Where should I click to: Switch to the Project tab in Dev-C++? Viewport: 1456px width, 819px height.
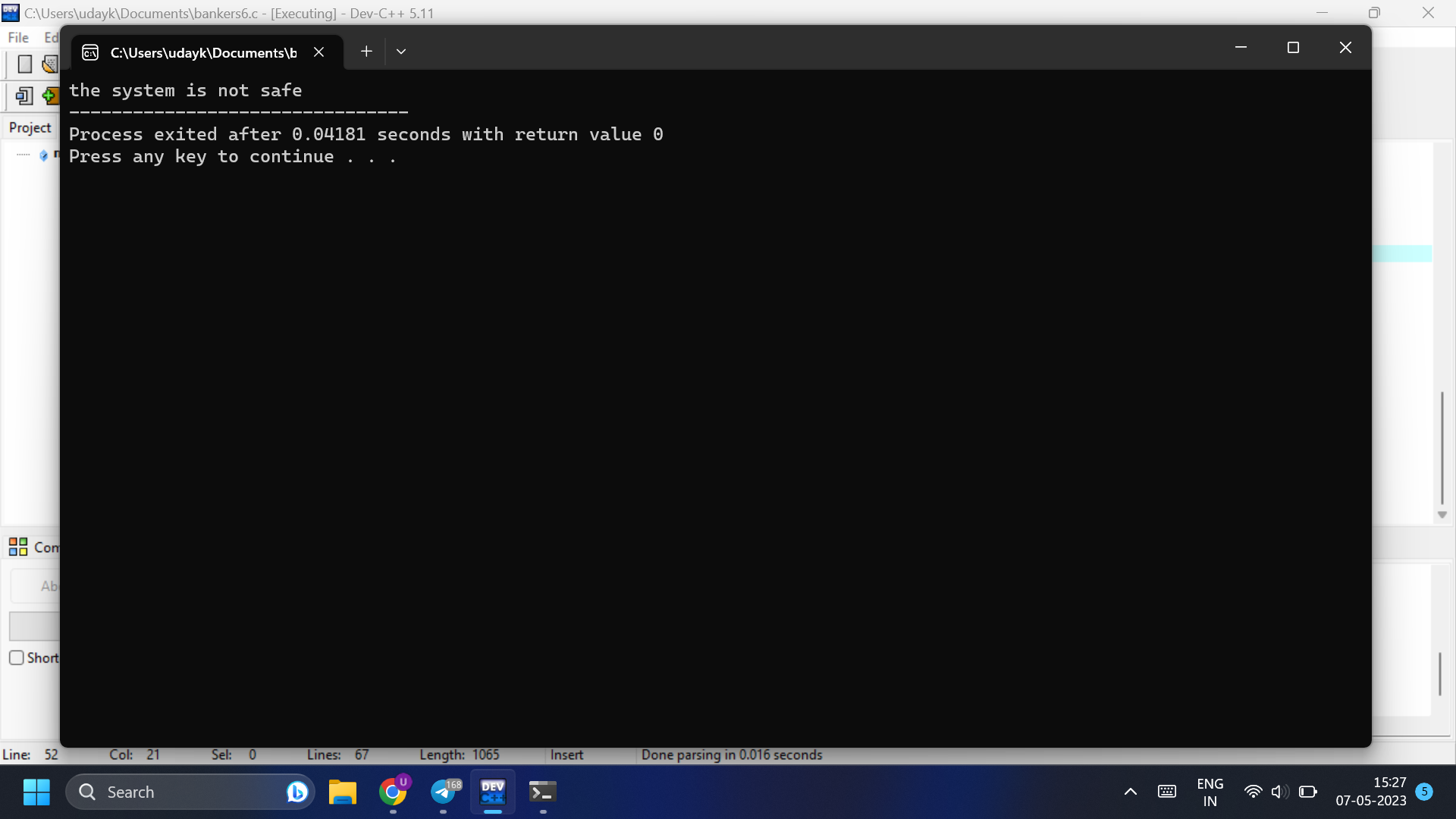30,127
